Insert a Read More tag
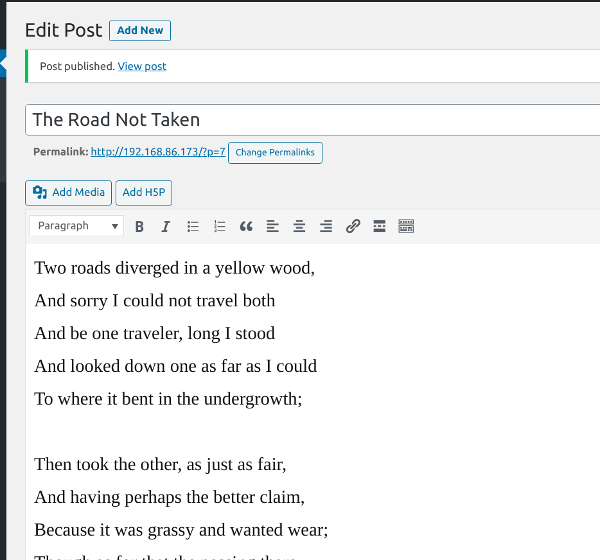 click(x=379, y=227)
